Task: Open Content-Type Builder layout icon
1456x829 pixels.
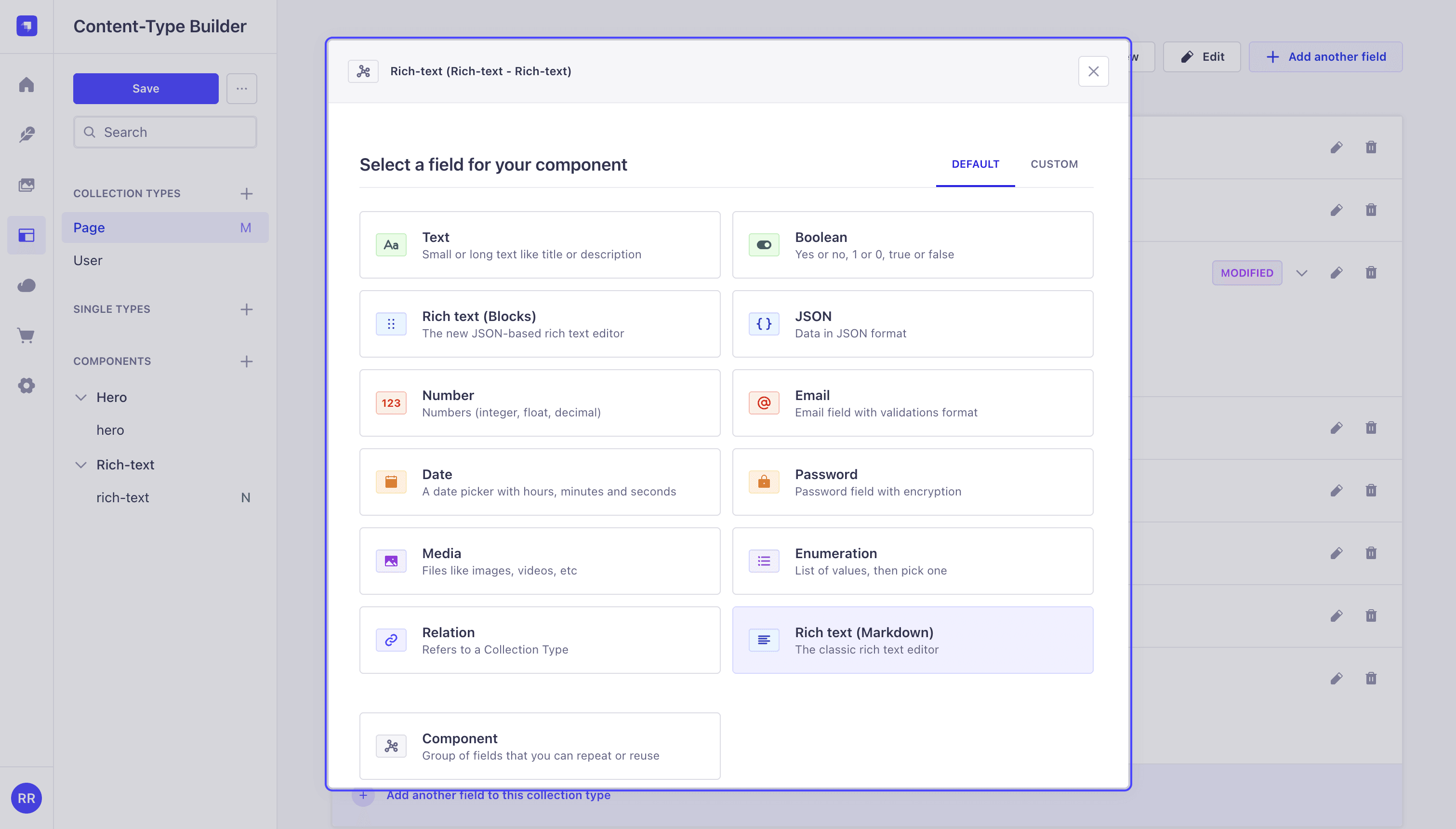Action: [x=27, y=235]
